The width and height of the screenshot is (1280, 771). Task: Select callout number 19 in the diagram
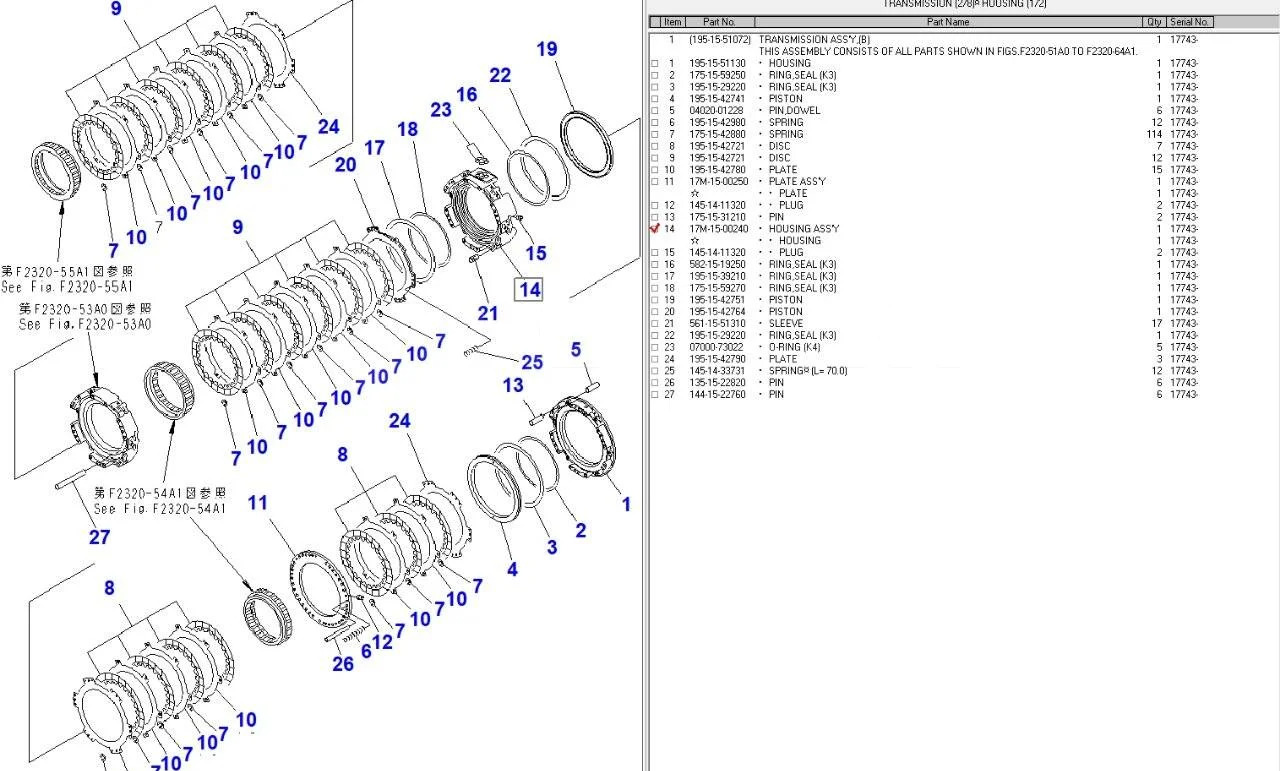pyautogui.click(x=547, y=49)
